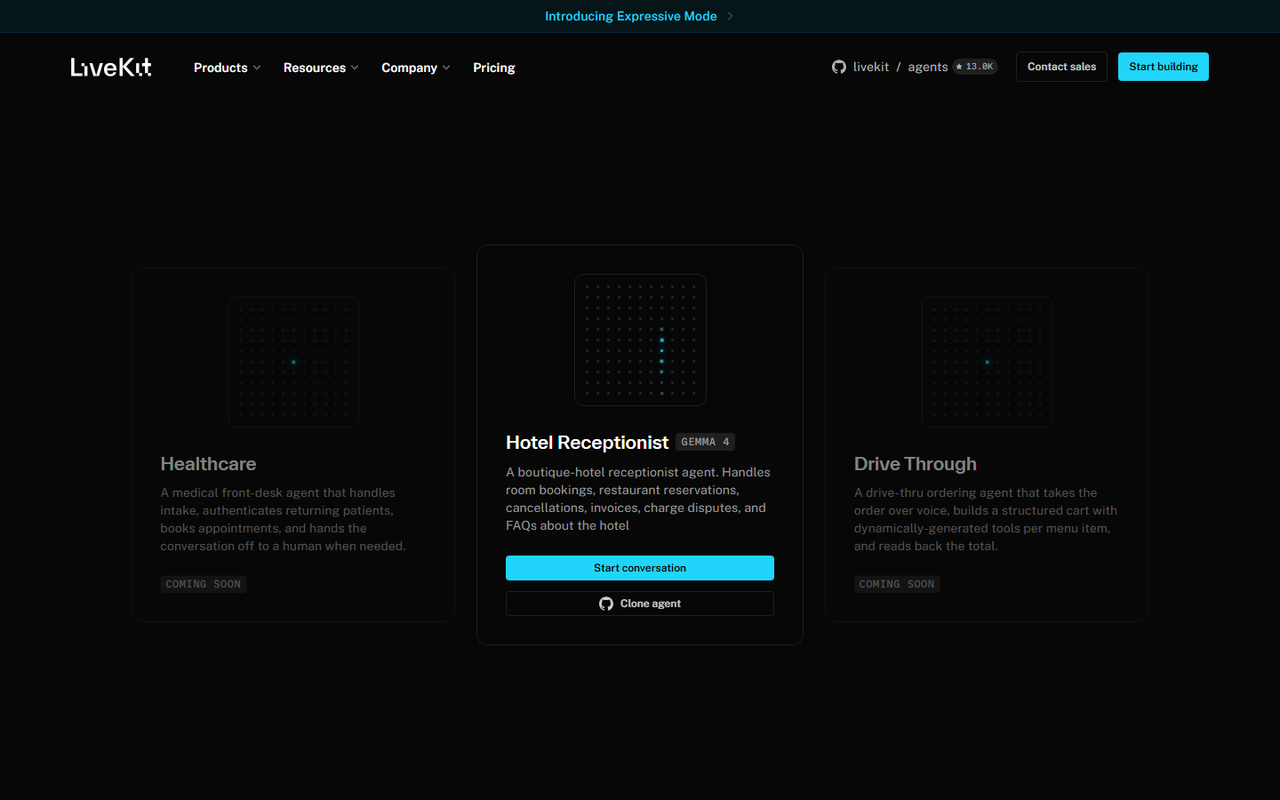1280x800 pixels.
Task: Click the Start building button
Action: 1163,67
